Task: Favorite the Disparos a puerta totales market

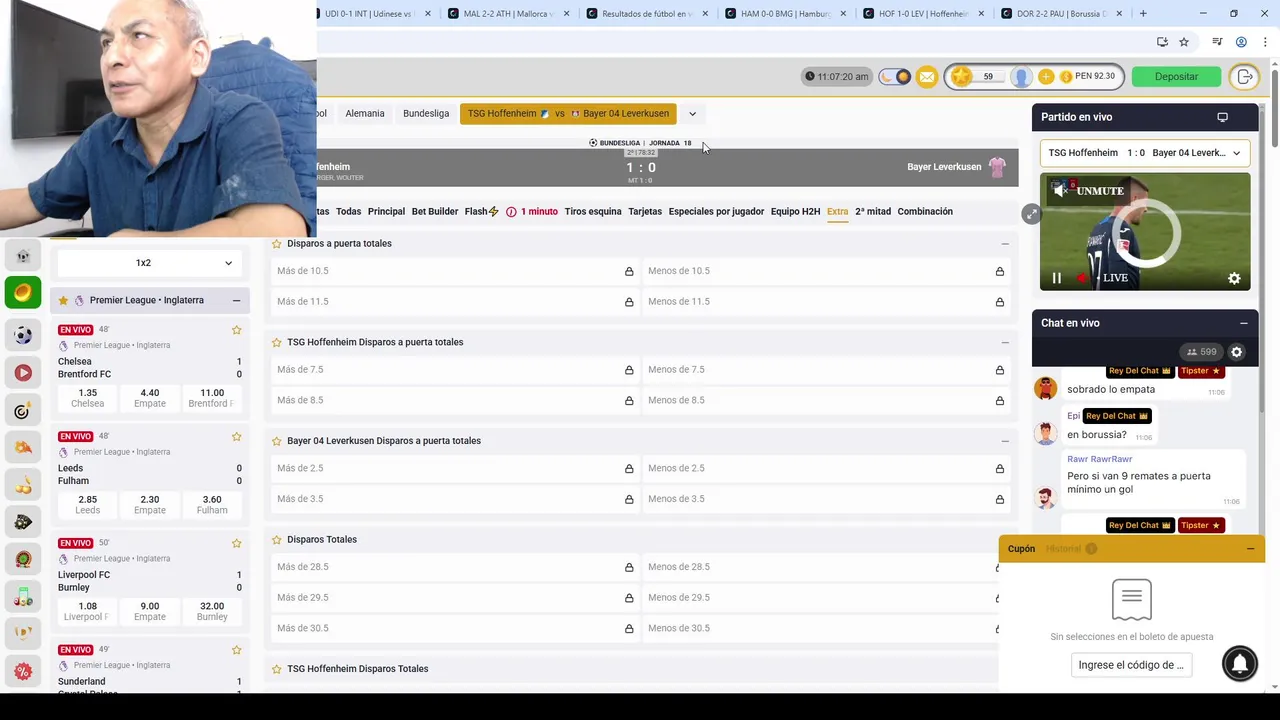Action: (277, 244)
